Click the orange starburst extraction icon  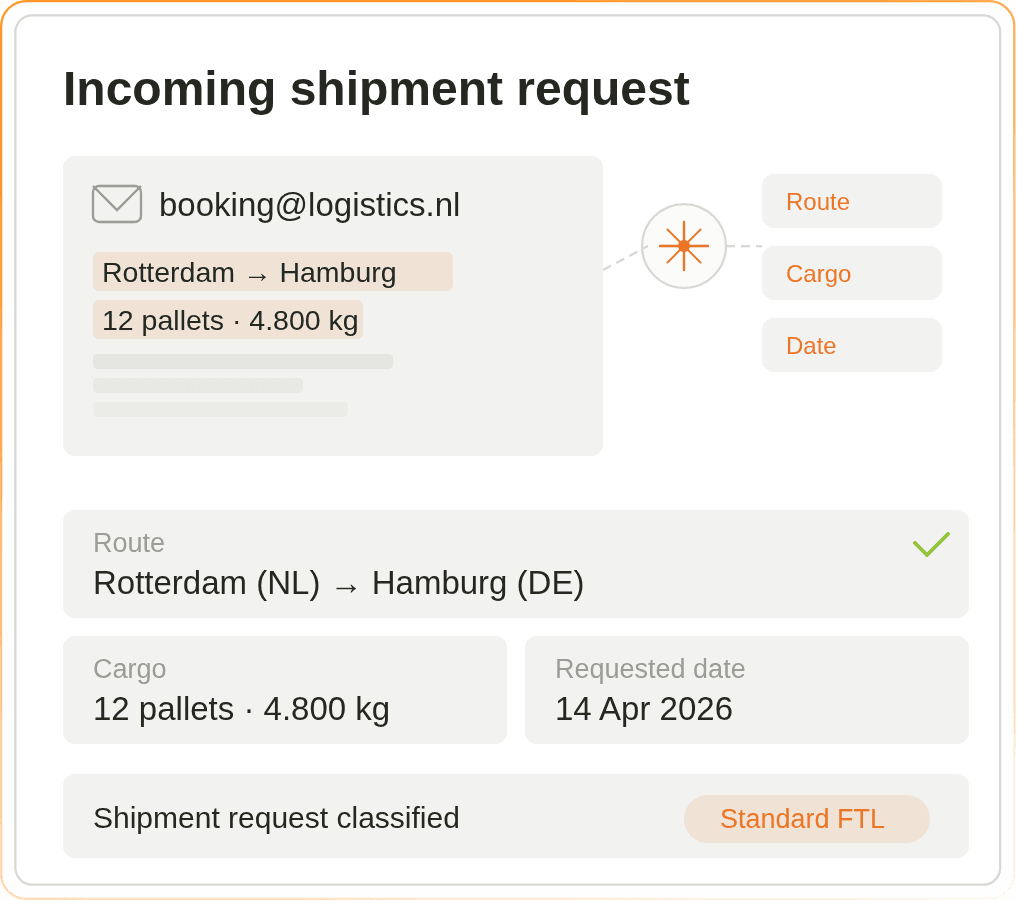click(x=684, y=246)
